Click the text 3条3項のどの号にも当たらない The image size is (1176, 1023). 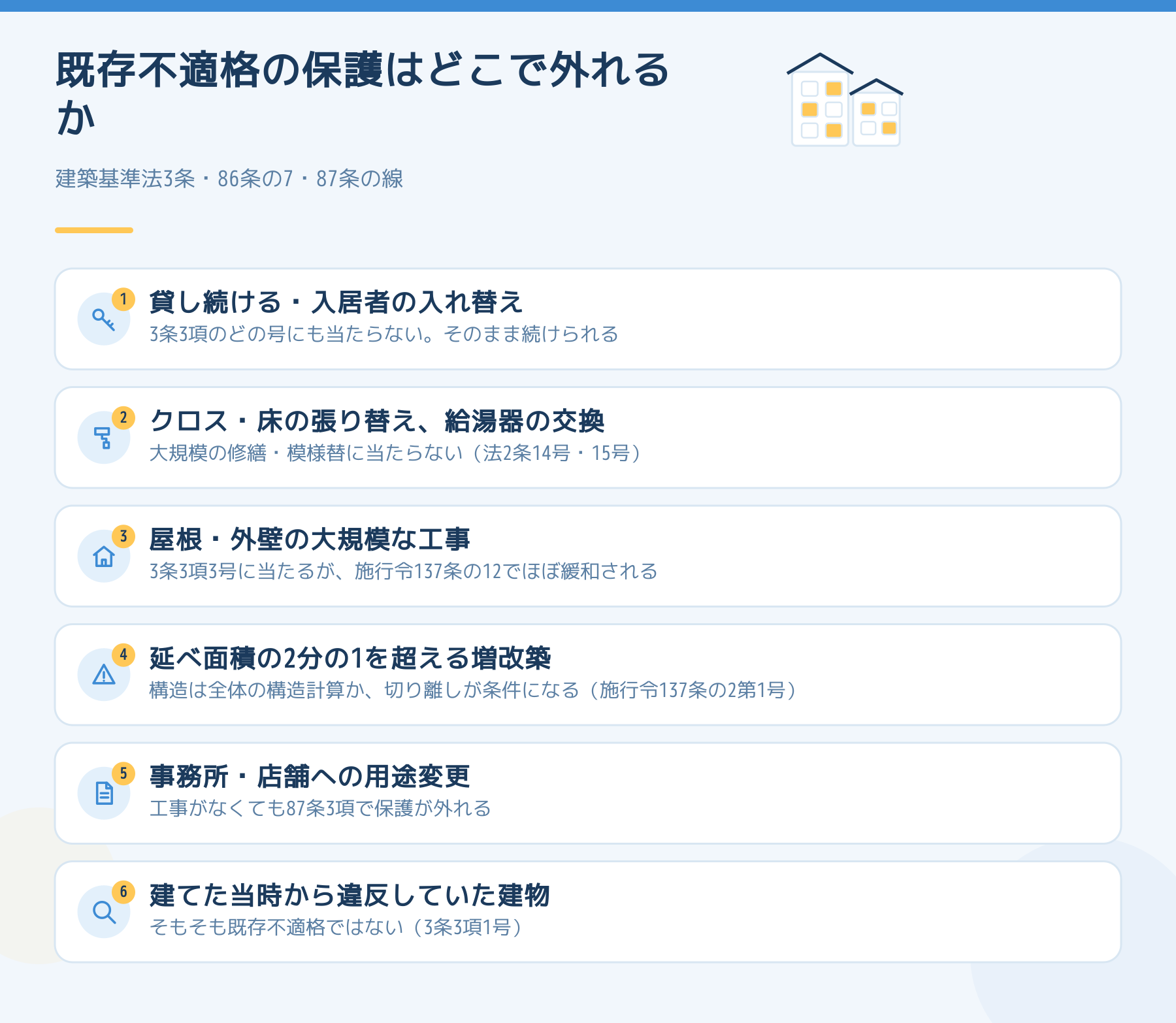(x=286, y=334)
